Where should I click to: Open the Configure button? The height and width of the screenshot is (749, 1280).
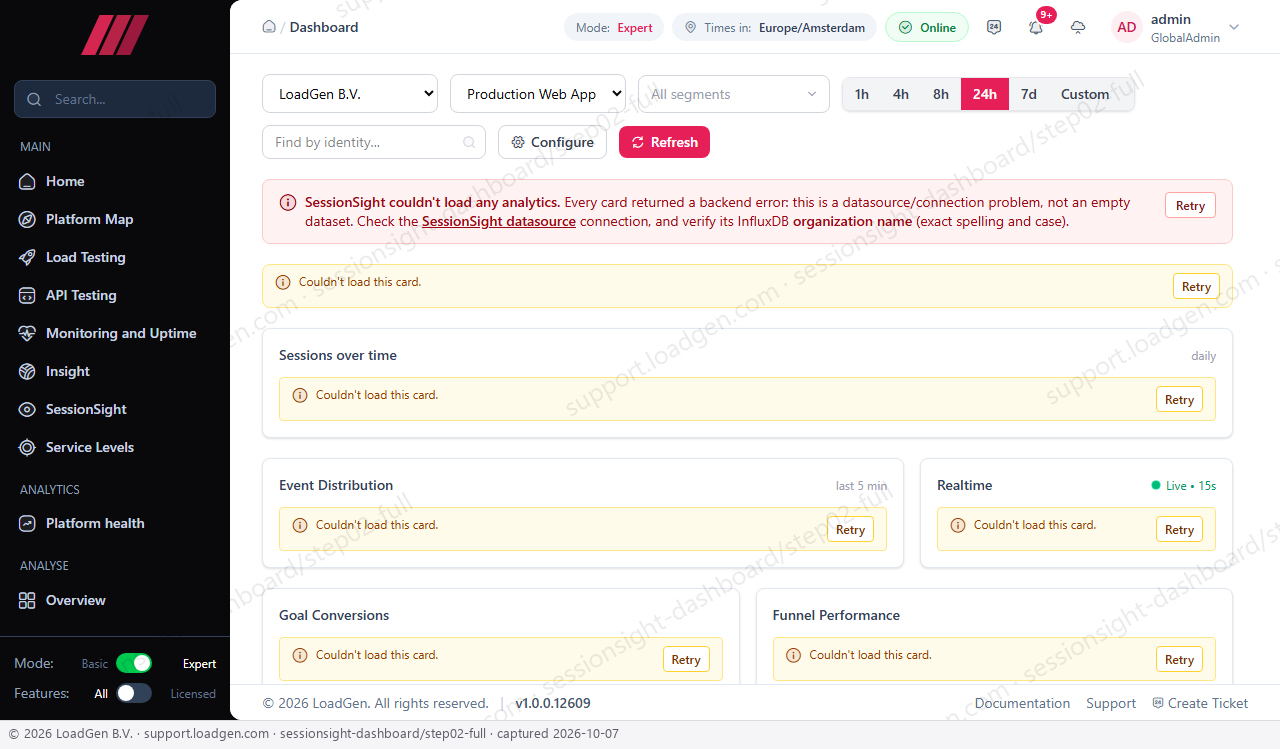point(552,142)
